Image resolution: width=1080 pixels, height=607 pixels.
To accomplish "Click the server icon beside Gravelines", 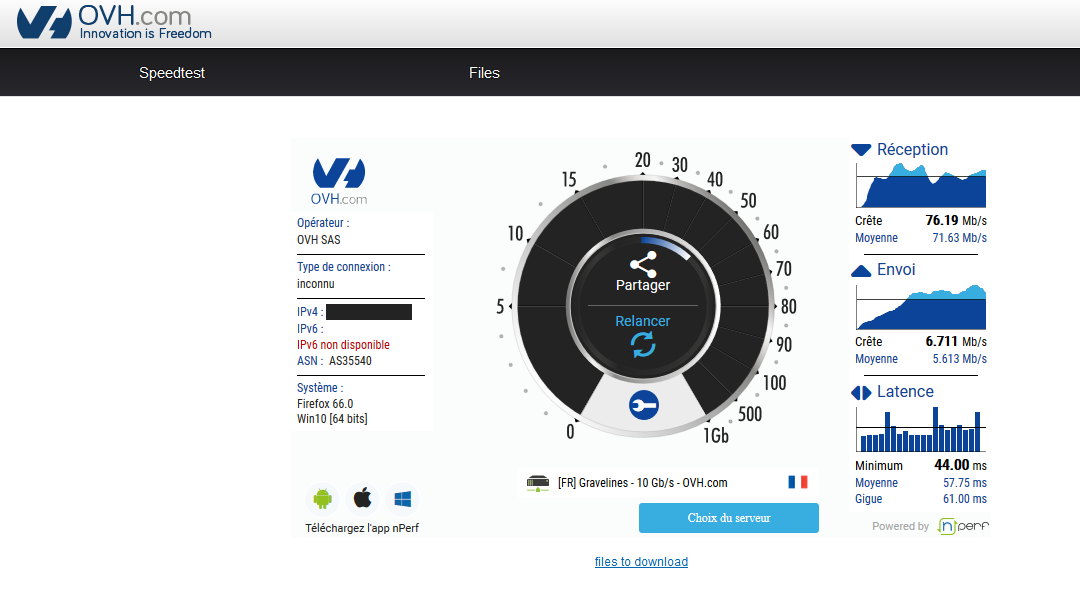I will pos(538,483).
